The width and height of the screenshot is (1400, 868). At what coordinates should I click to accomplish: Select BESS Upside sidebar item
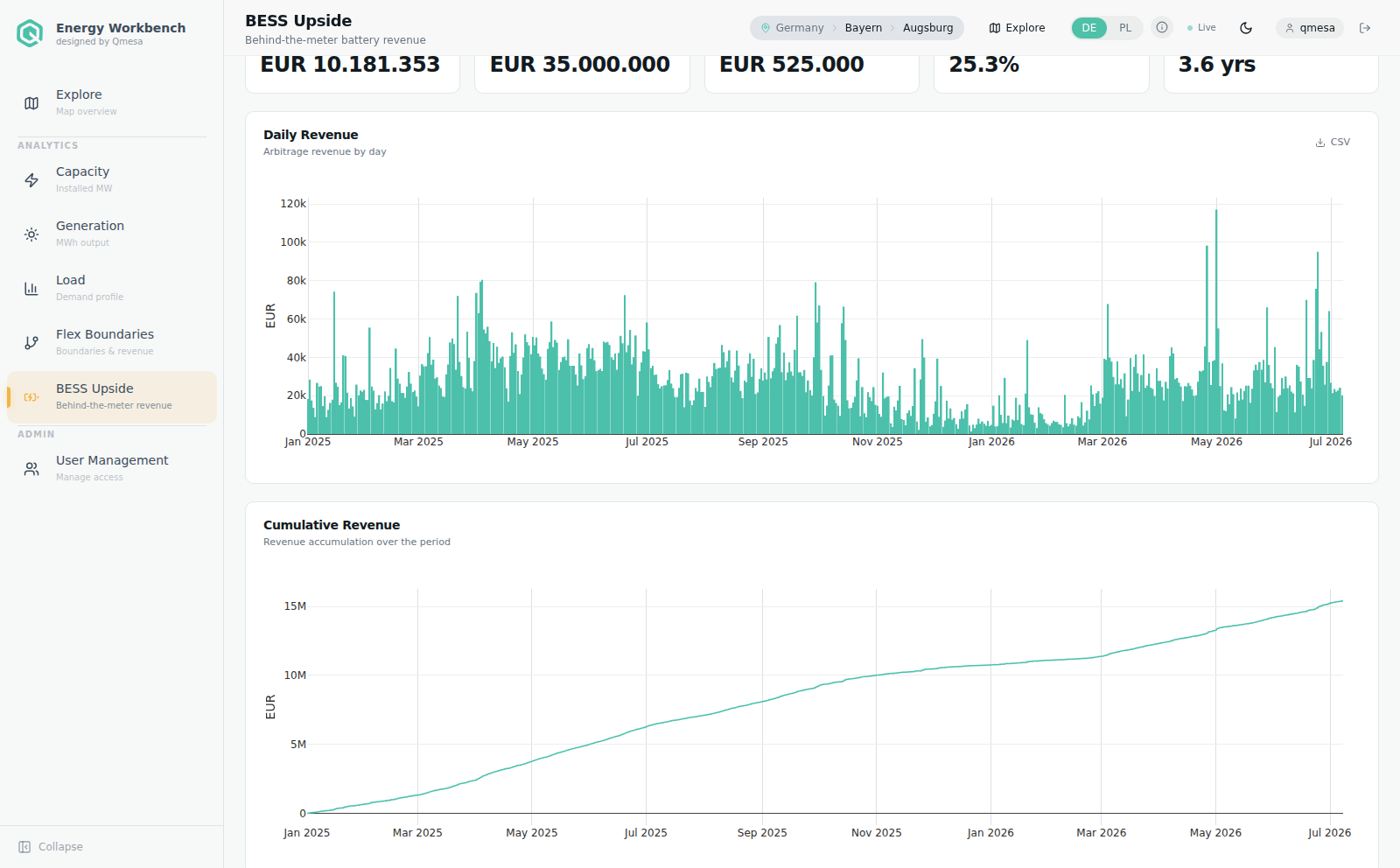[112, 396]
